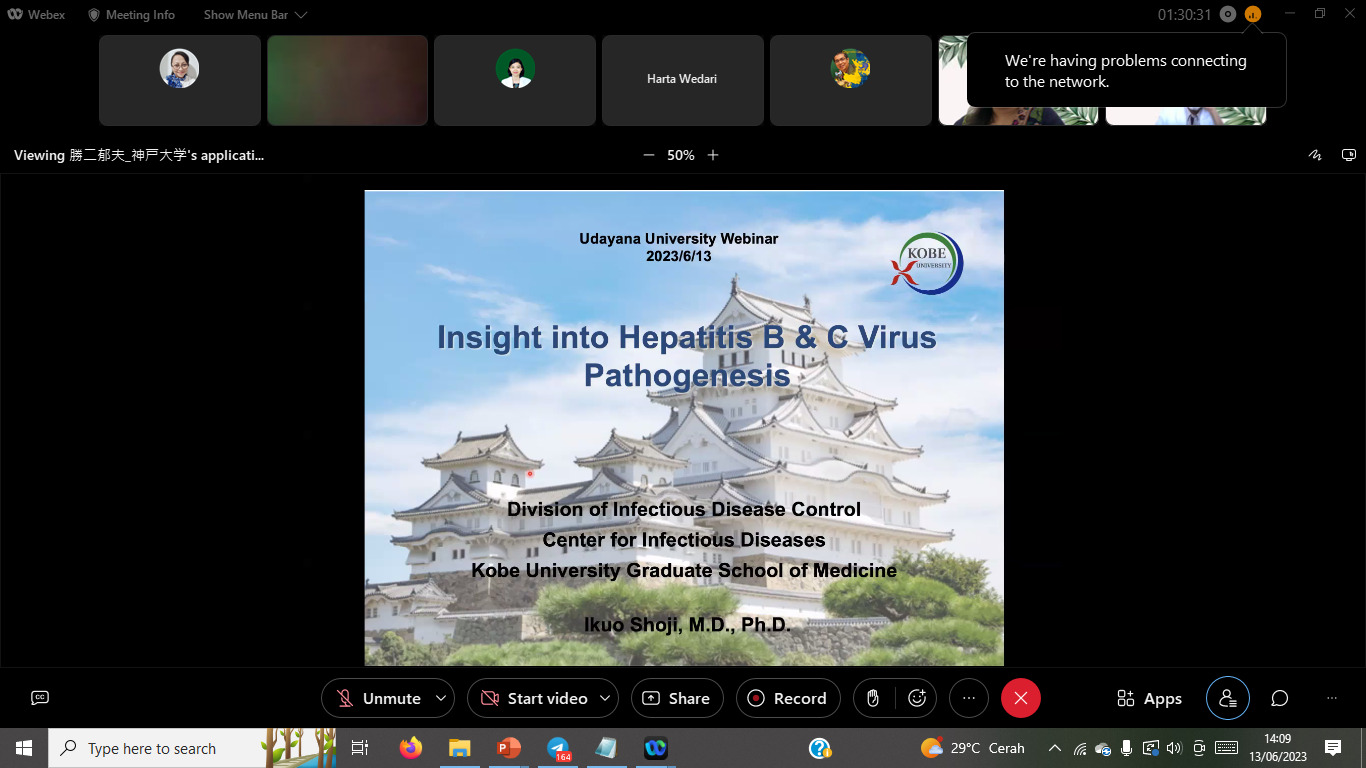Show hidden tray icons chevron

coord(1055,748)
